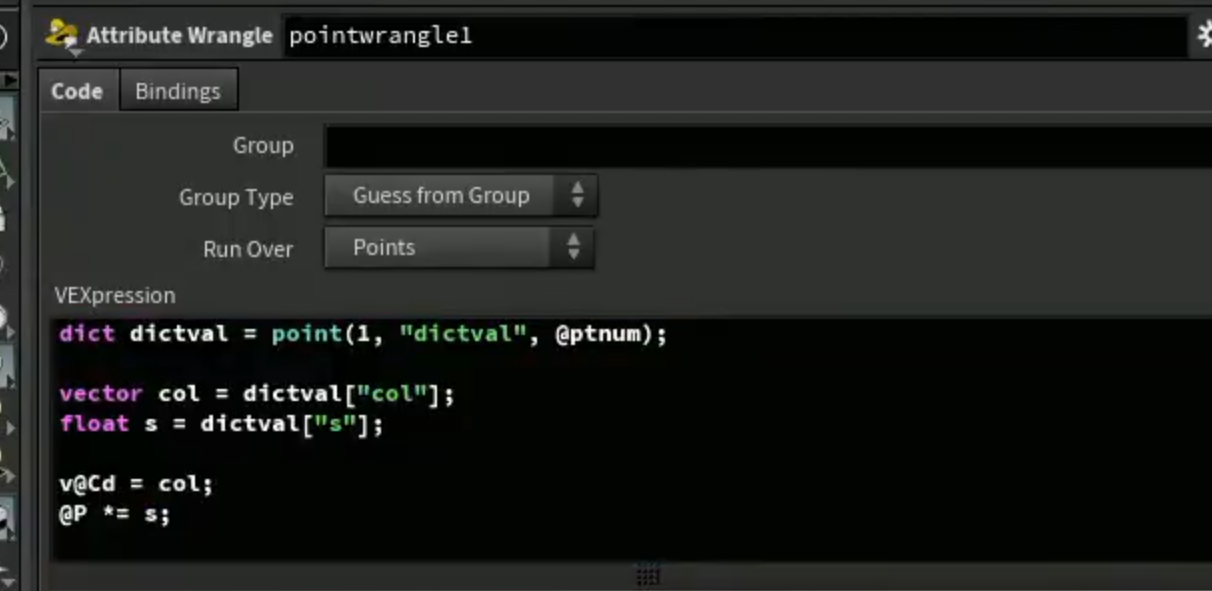Screen dimensions: 1212x591
Task: Click the Group input field
Action: tap(768, 146)
